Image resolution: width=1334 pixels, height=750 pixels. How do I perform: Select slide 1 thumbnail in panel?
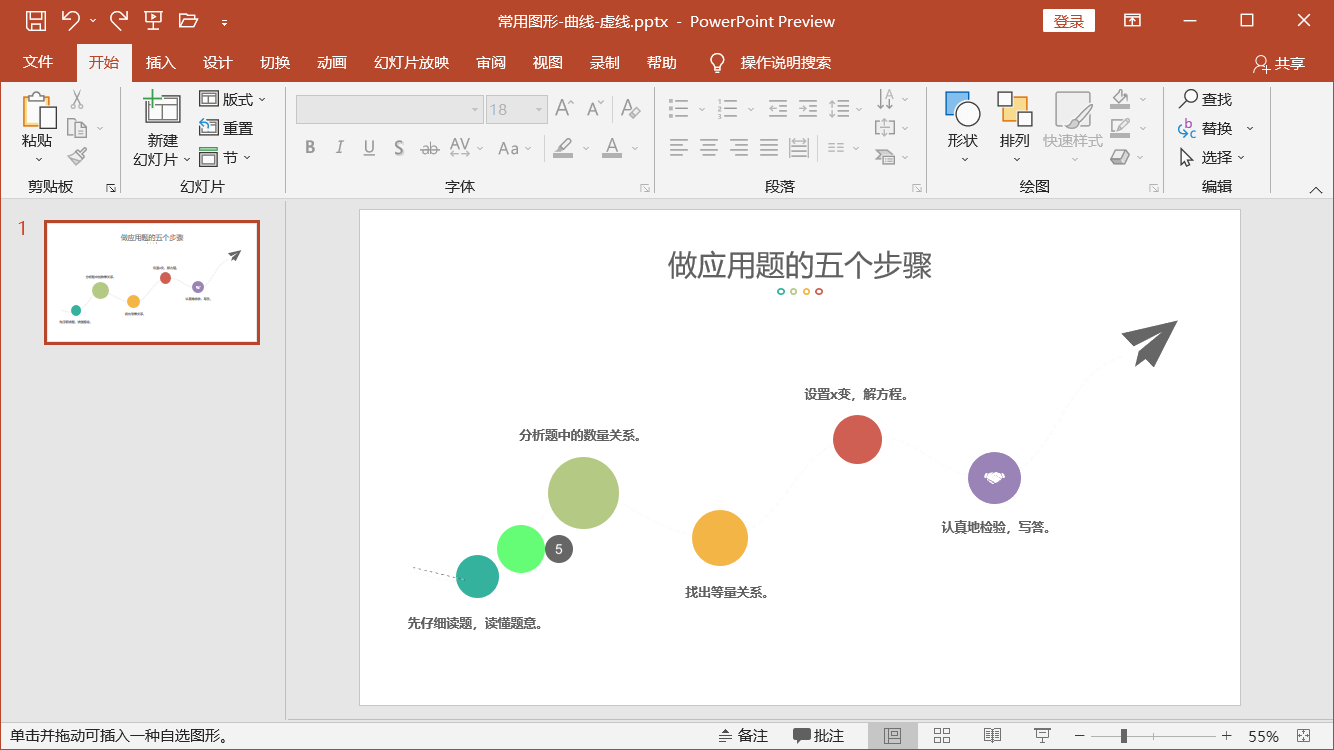click(x=152, y=282)
